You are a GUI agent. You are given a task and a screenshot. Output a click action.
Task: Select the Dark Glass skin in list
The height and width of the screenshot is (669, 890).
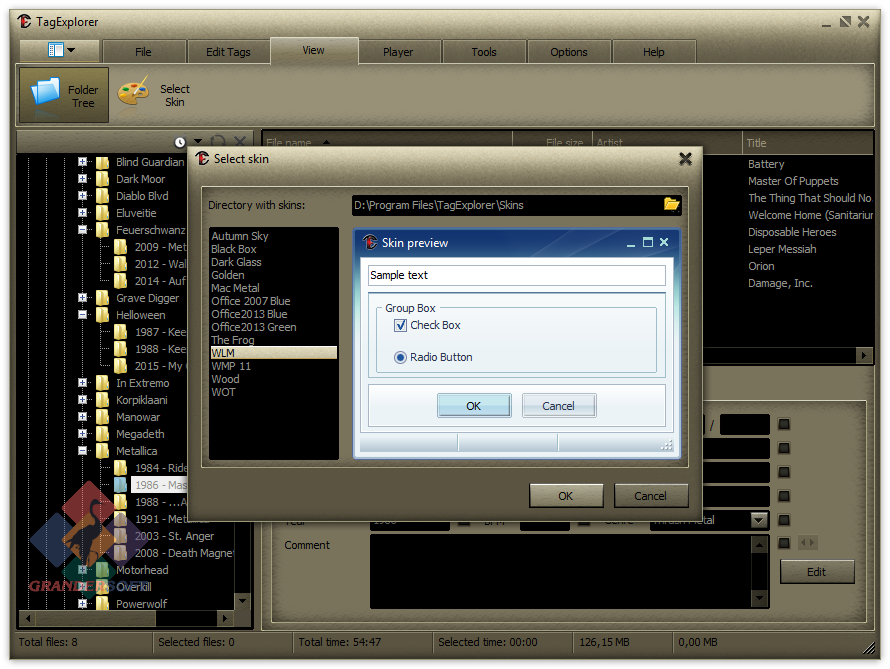tap(237, 262)
